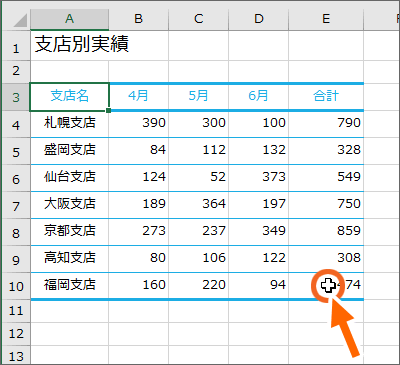400x365 pixels.
Task: Select row 2 header
Action: click(16, 71)
